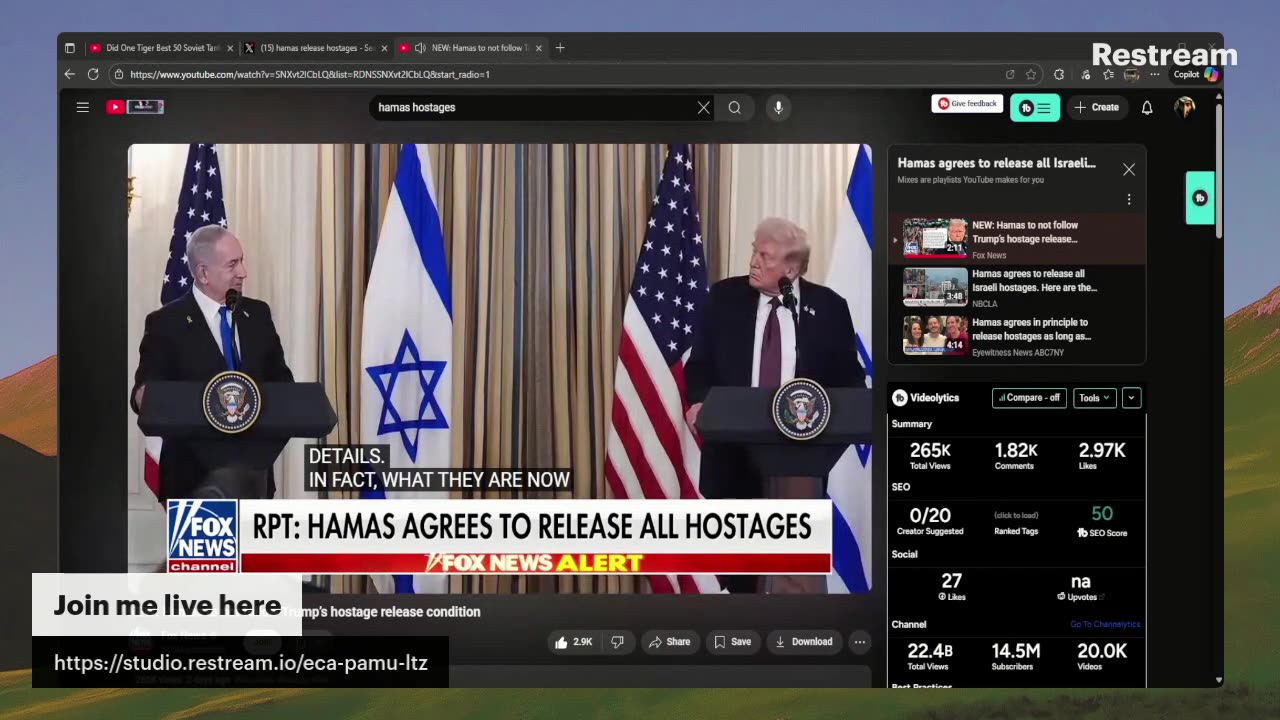Load ranked tags via '(click to load)'
The height and width of the screenshot is (720, 1280).
tap(1016, 516)
